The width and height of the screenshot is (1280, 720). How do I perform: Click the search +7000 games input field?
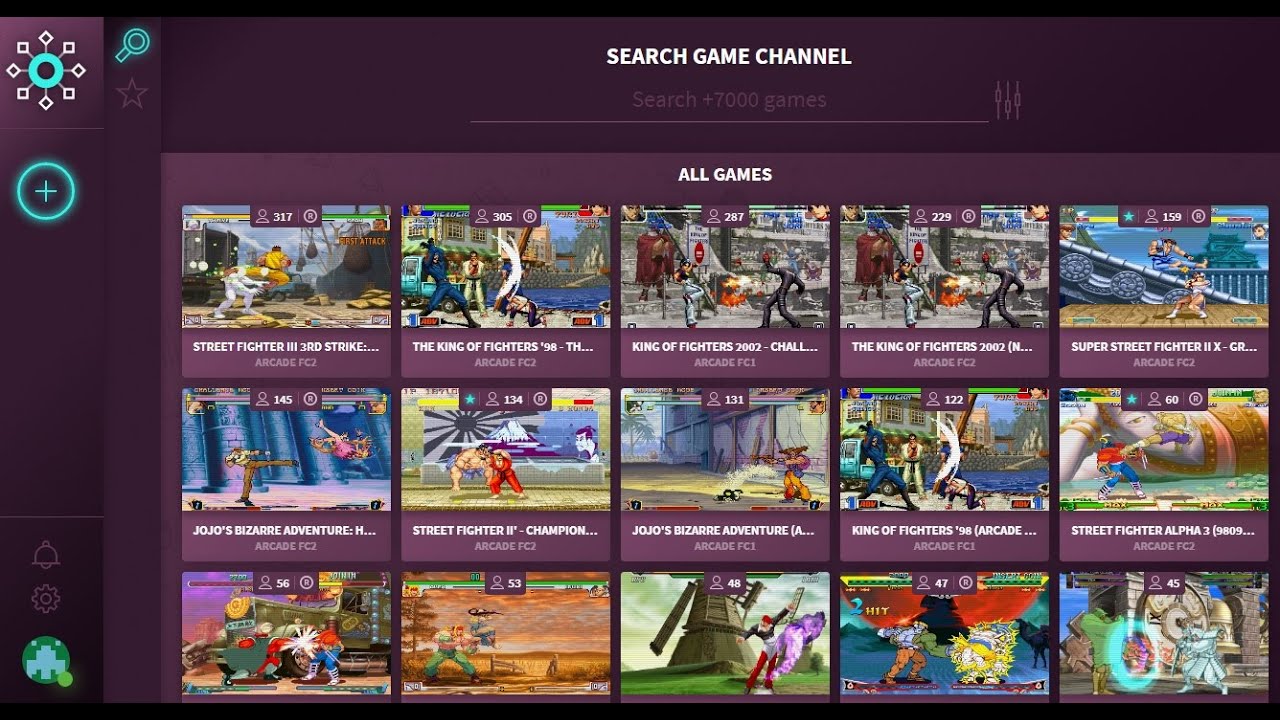729,100
